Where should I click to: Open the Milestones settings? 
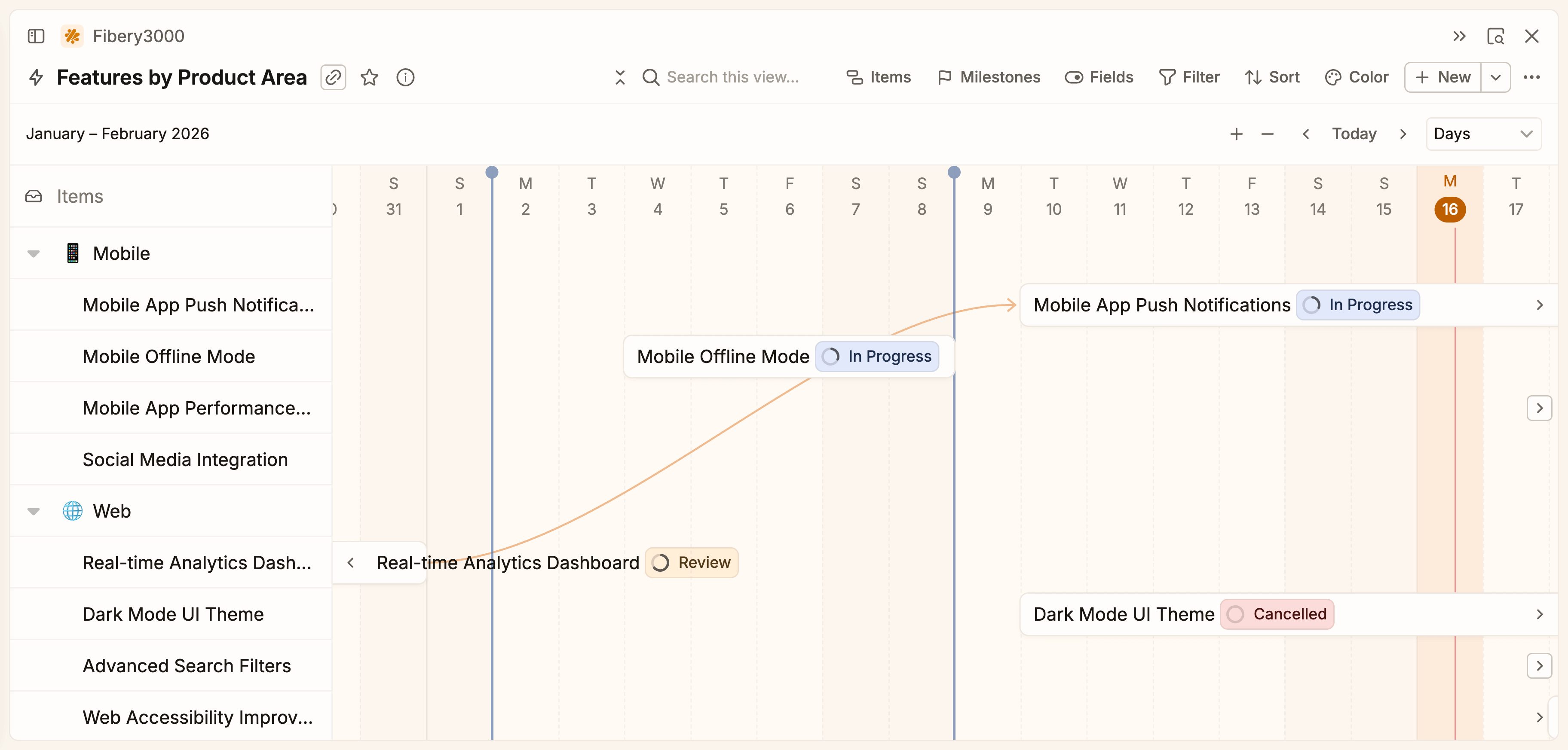[x=989, y=77]
